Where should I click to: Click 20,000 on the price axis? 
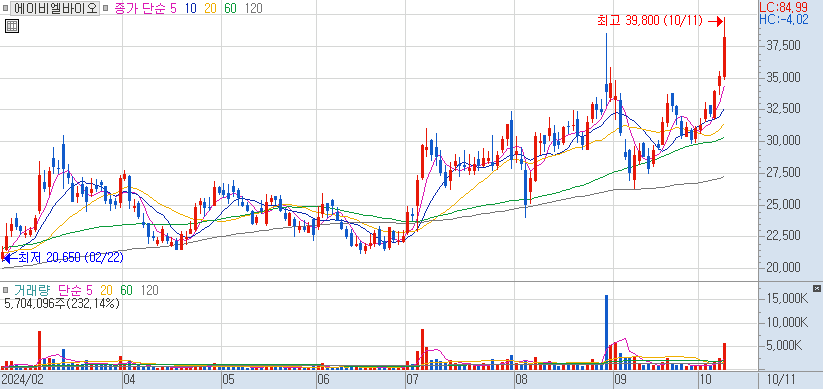pos(783,268)
